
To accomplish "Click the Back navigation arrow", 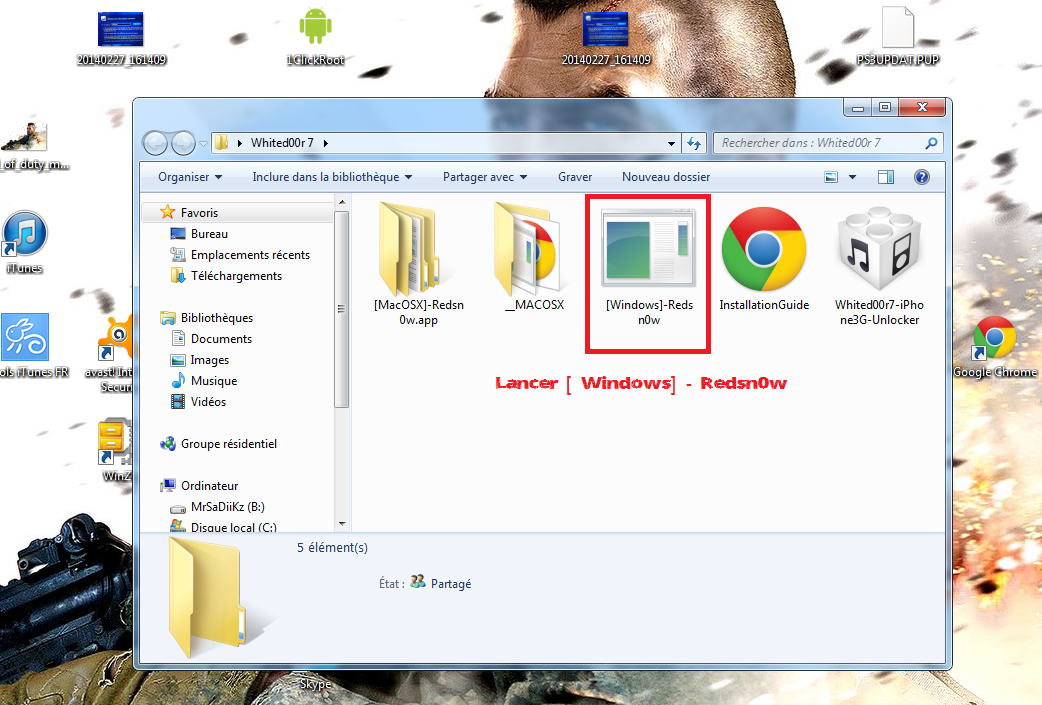I will click(x=156, y=143).
